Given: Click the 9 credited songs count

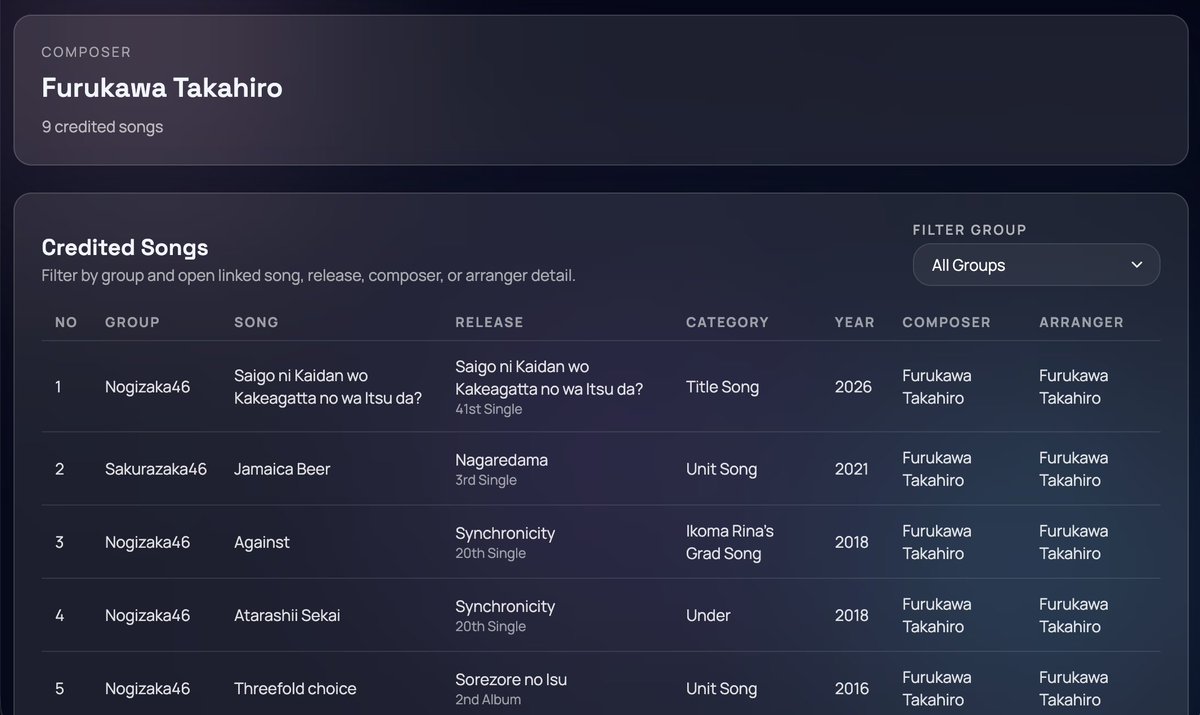Looking at the screenshot, I should click(102, 127).
